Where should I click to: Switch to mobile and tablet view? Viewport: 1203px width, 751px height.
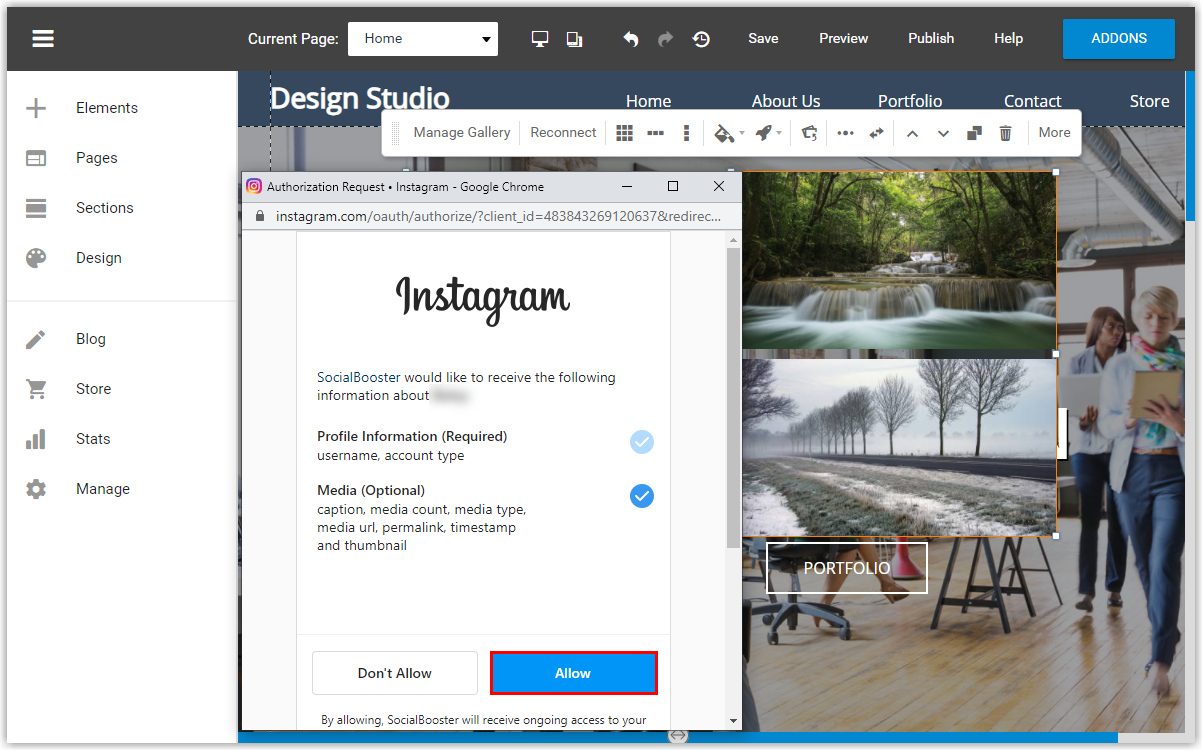pyautogui.click(x=574, y=39)
